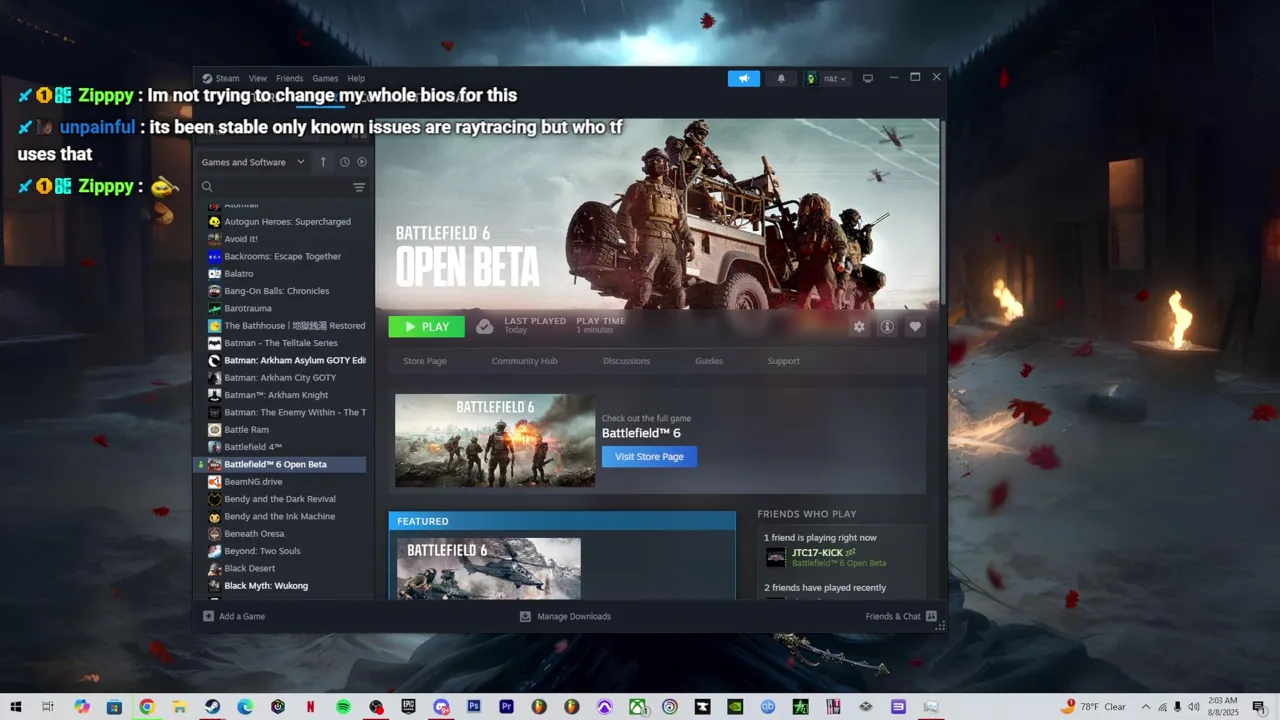The image size is (1280, 720).
Task: Open the Guides tab
Action: 709,361
